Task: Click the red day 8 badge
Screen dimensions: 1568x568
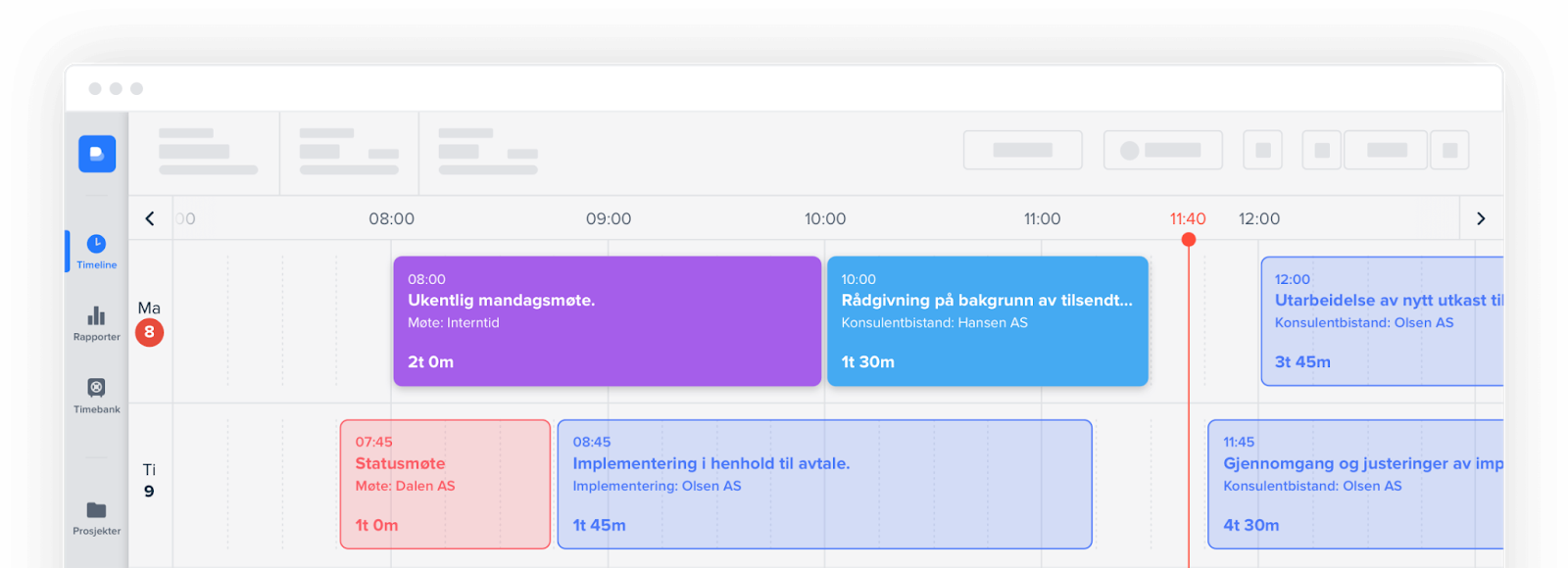Action: [149, 333]
